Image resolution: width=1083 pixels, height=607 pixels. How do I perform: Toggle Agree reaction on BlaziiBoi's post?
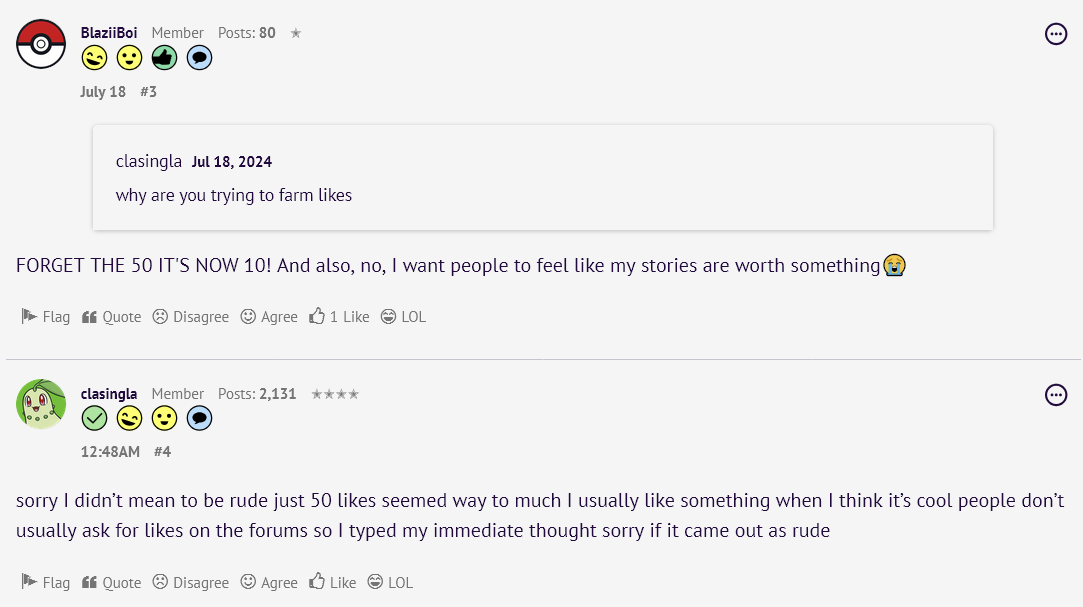click(x=269, y=316)
